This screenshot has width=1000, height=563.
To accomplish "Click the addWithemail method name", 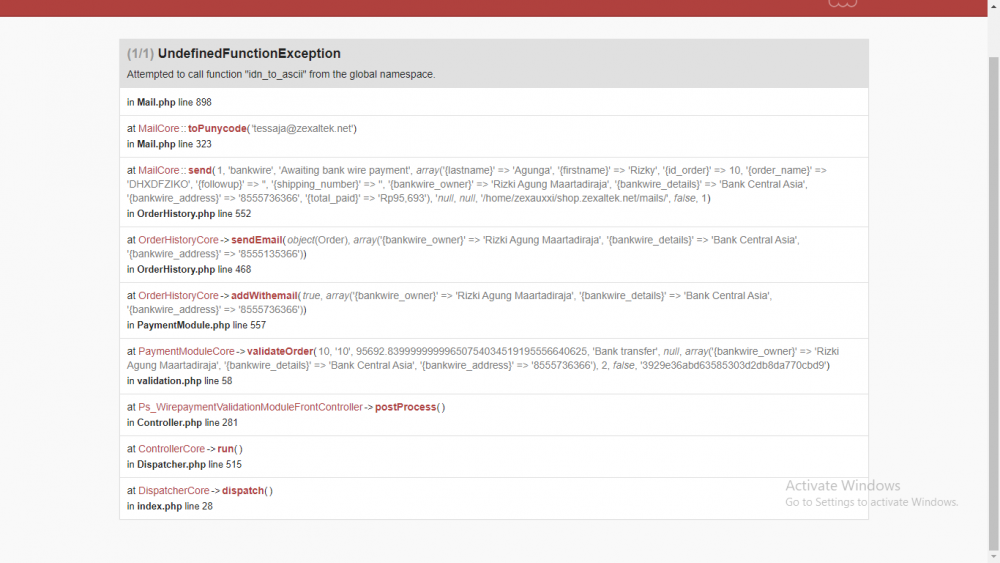I will [x=264, y=296].
